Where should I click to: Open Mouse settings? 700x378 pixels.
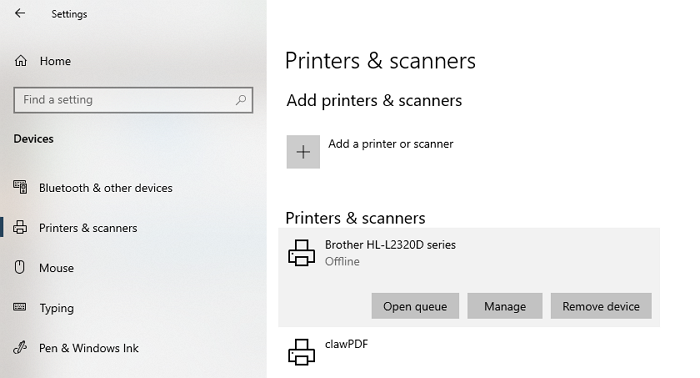pos(56,268)
